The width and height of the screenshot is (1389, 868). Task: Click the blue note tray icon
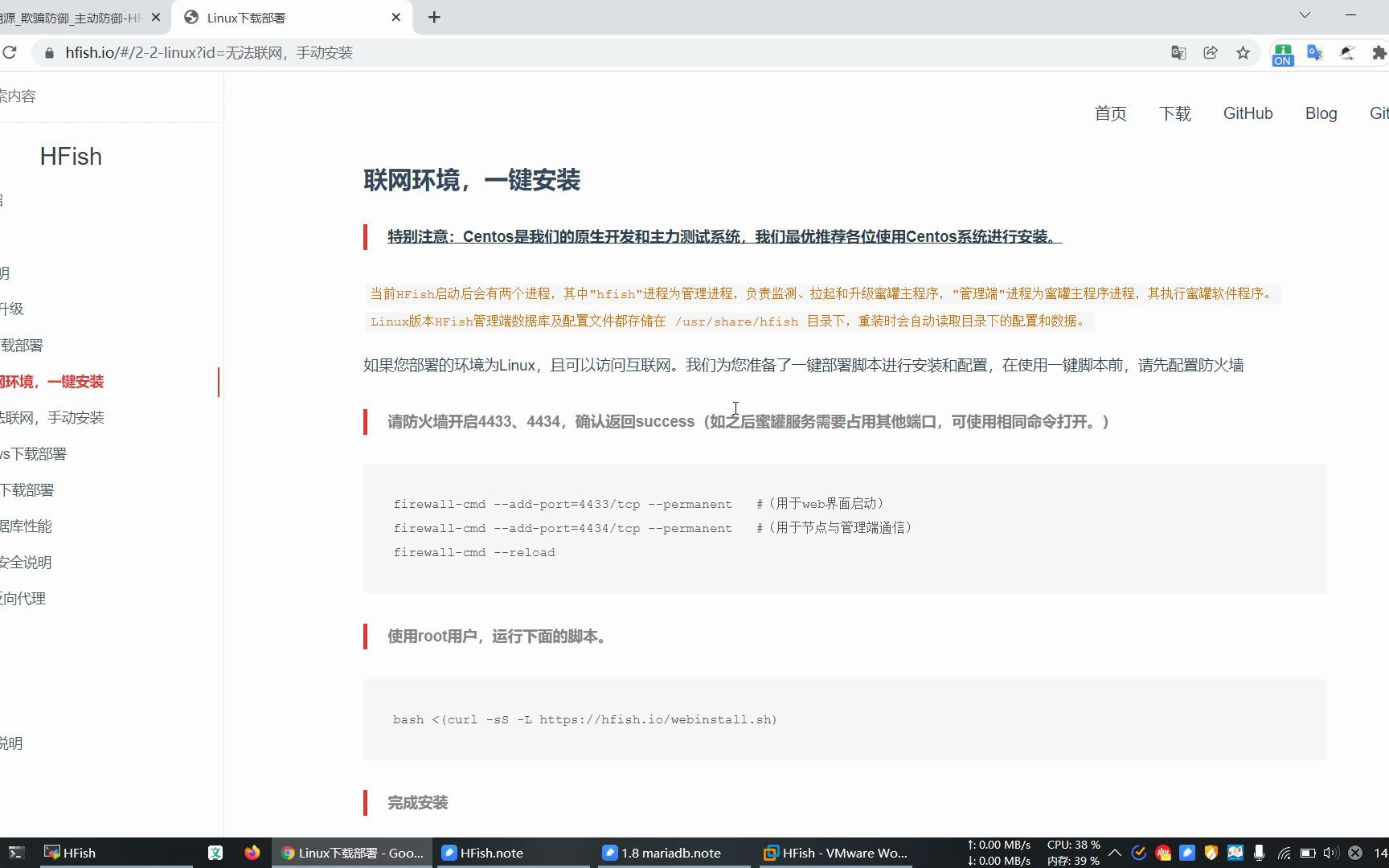coord(1187,853)
